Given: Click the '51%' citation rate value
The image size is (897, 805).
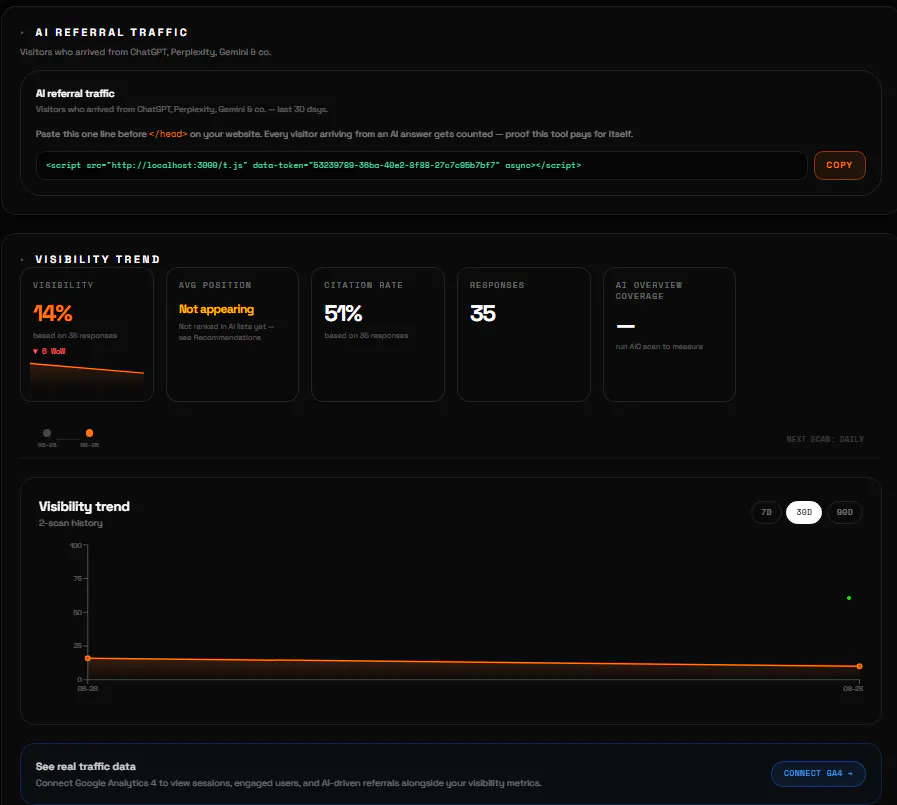Looking at the screenshot, I should (343, 314).
